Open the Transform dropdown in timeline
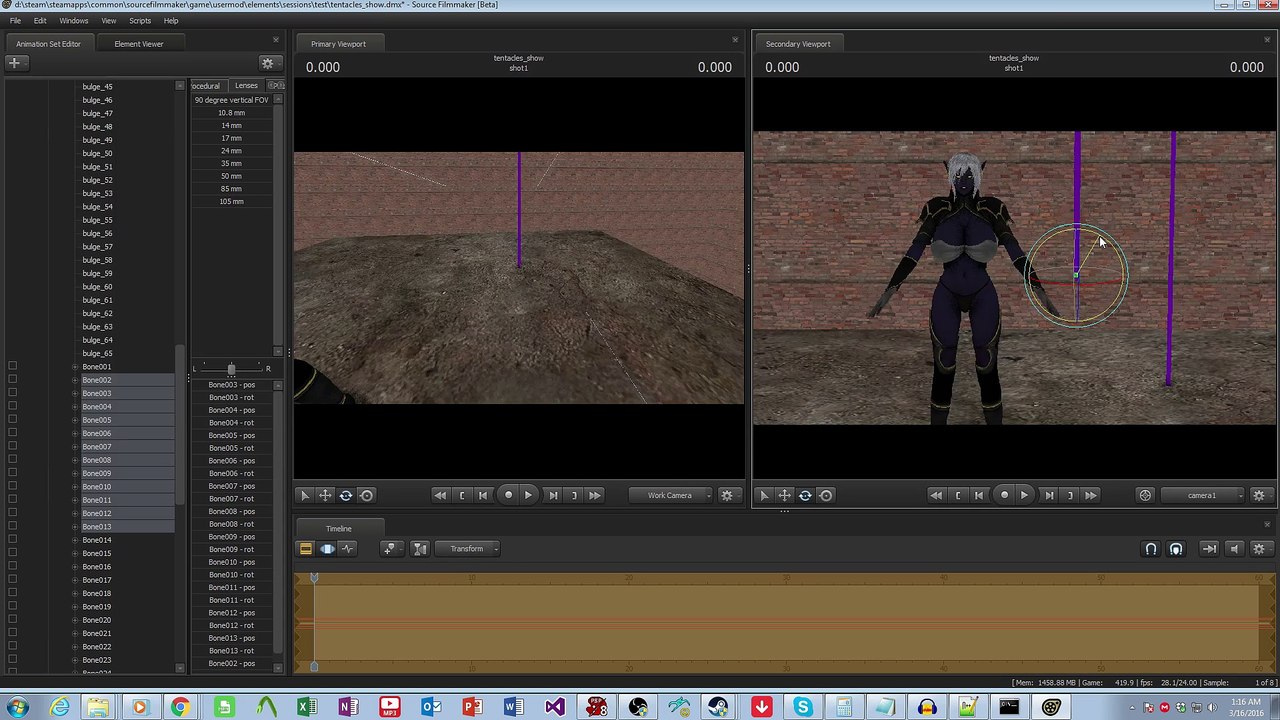 [467, 549]
